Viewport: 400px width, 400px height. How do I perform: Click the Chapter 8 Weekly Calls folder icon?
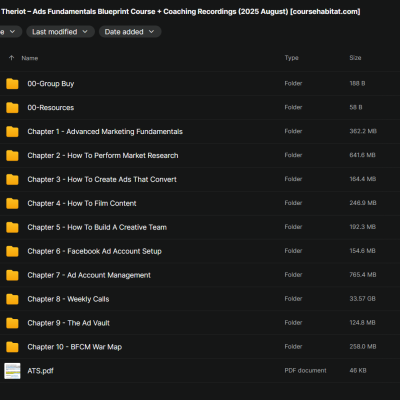tap(12, 299)
